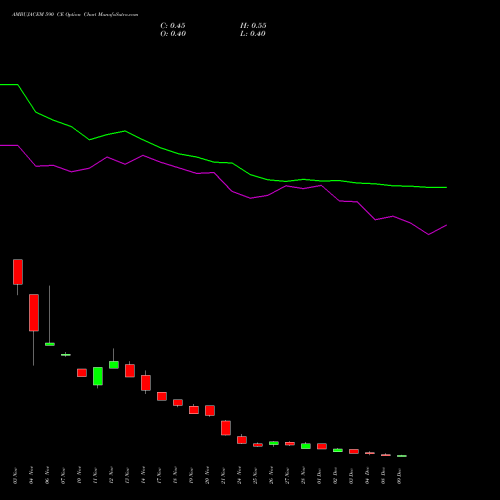
Task: Click the 08 Dec date axis label
Action: pos(384,476)
